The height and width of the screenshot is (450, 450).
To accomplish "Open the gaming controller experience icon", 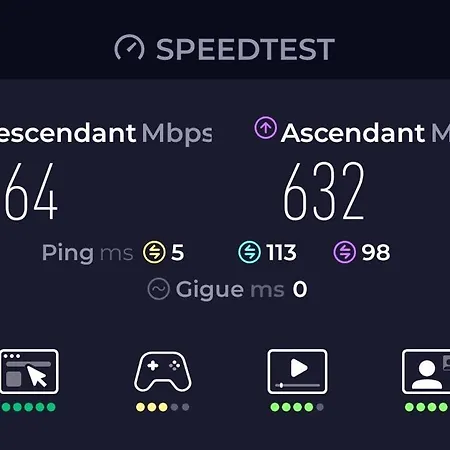I will (x=163, y=372).
